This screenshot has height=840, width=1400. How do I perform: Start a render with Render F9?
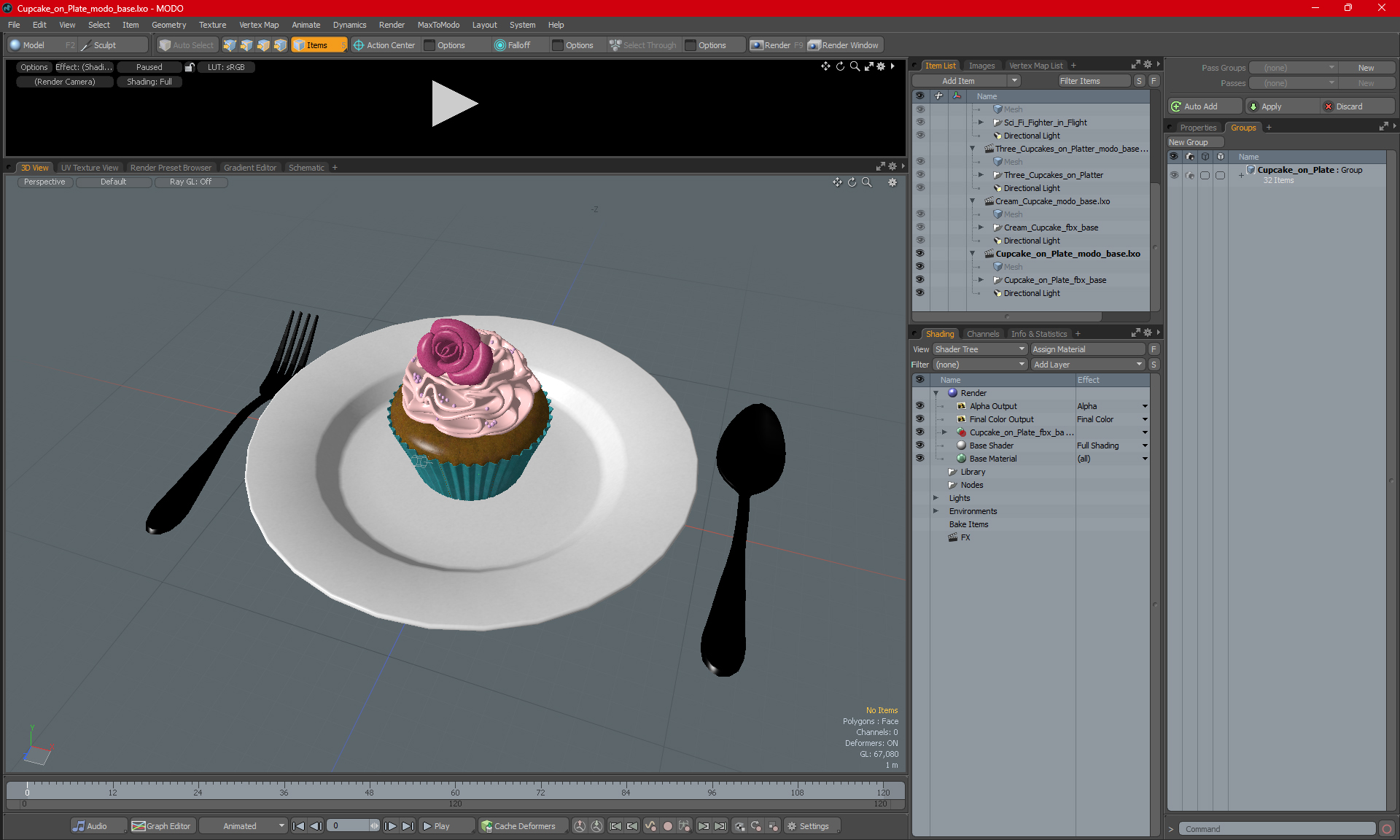point(777,45)
